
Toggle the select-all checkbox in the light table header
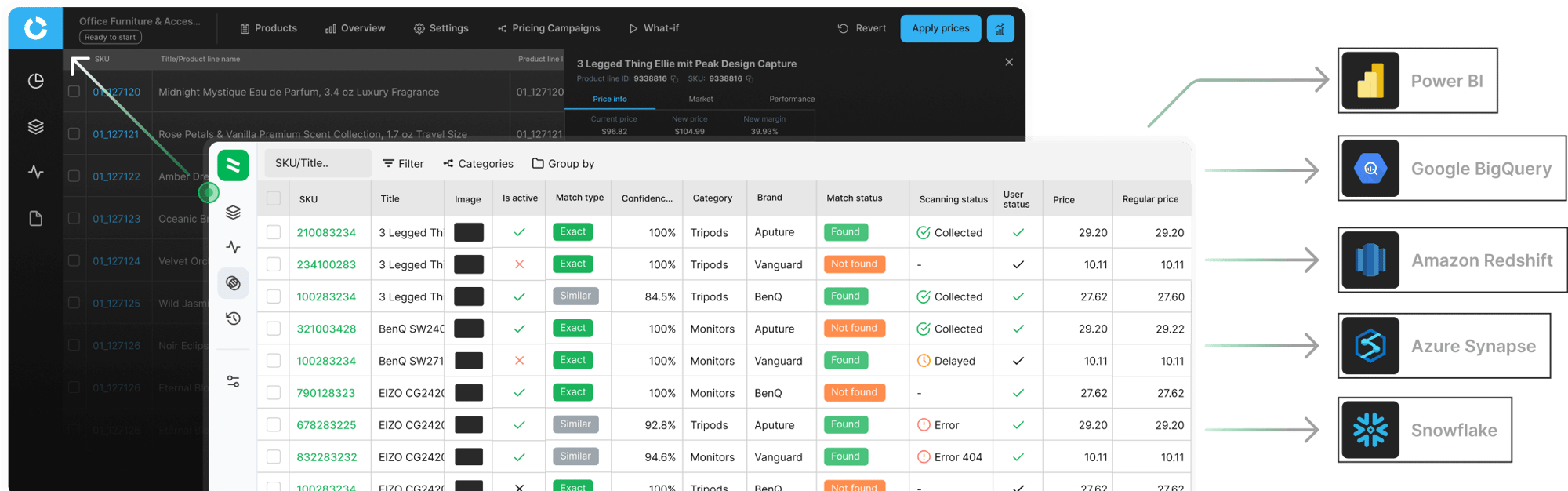pos(274,198)
